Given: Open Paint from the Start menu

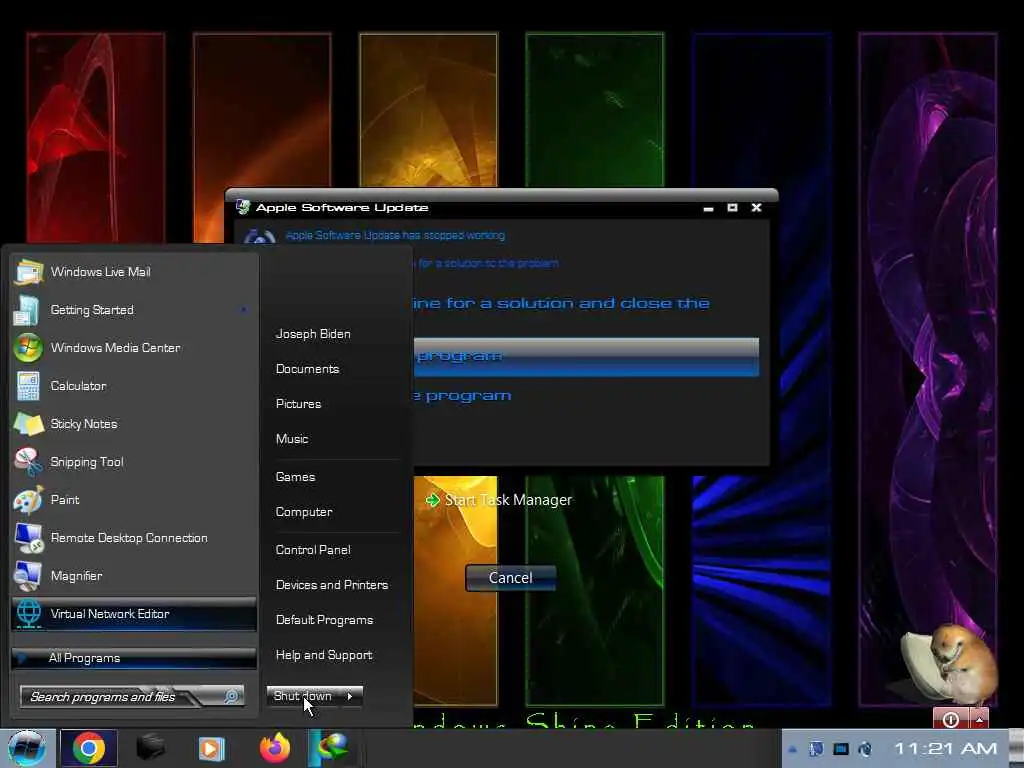Looking at the screenshot, I should (134, 500).
